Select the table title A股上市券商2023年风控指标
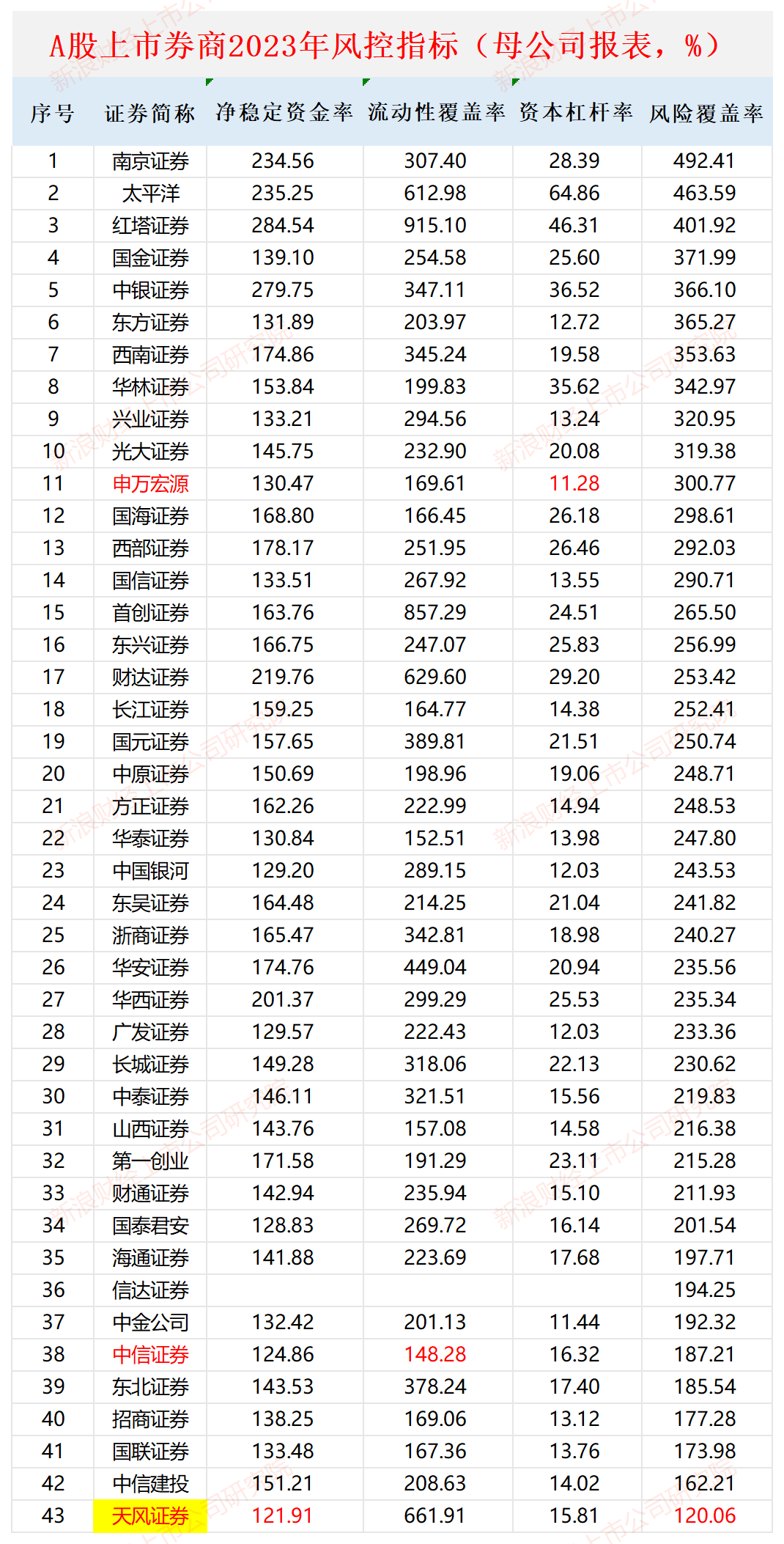This screenshot has width=784, height=1544. tap(254, 46)
